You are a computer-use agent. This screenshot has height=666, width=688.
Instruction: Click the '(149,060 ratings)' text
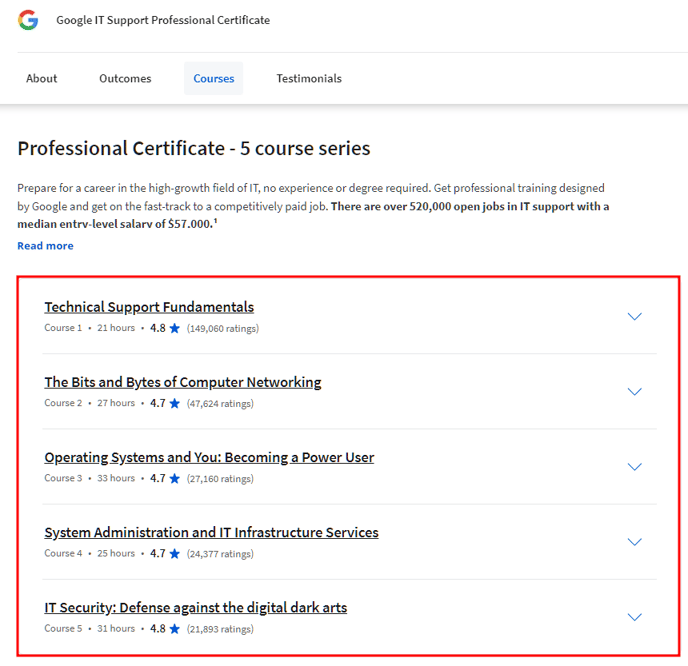click(223, 329)
